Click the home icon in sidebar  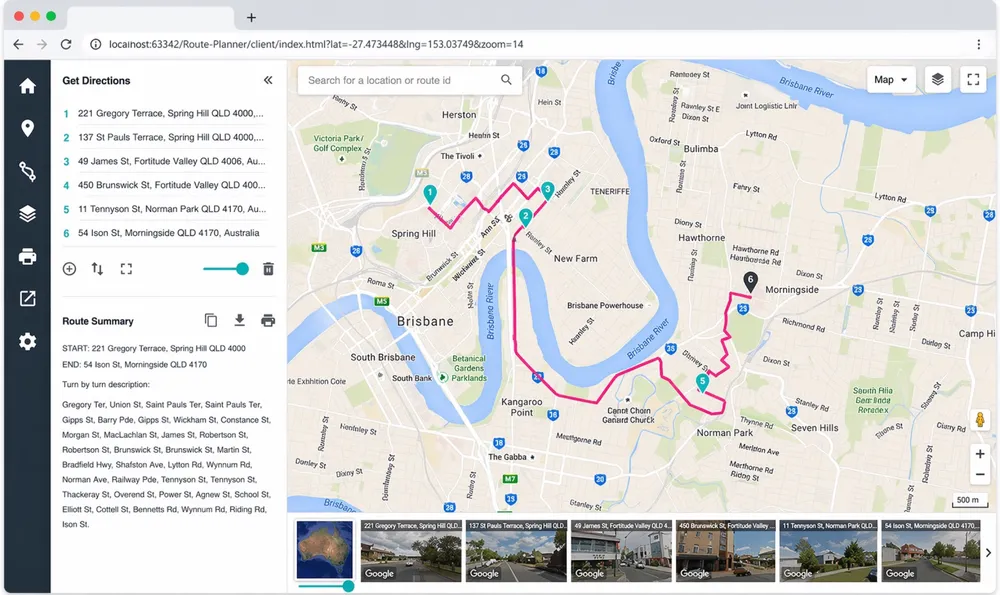(x=27, y=86)
